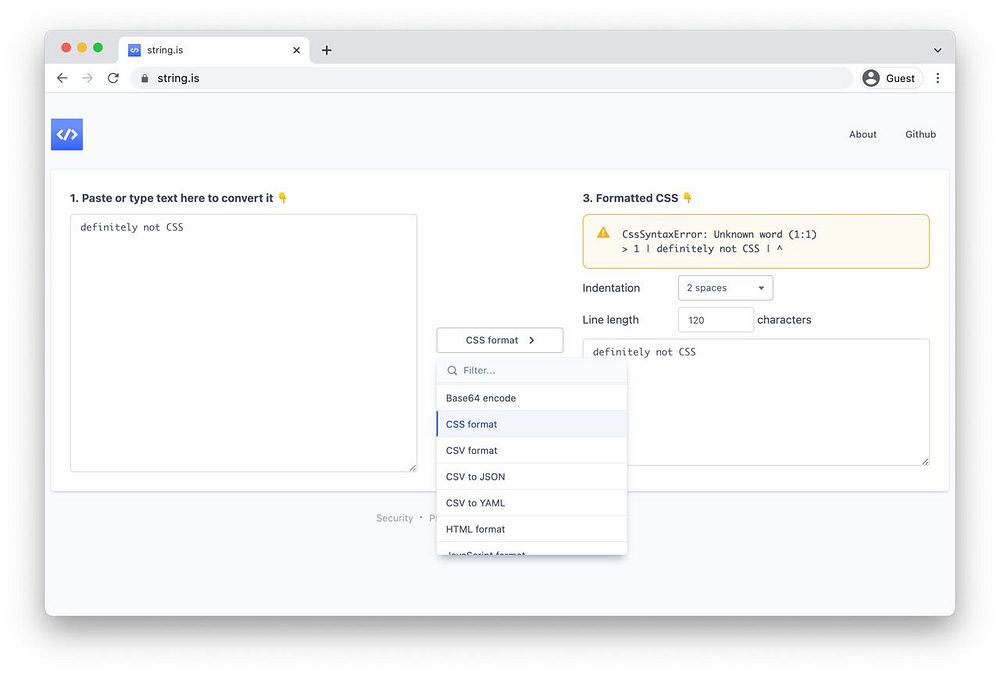Select Base64 encode from the list

pos(531,398)
